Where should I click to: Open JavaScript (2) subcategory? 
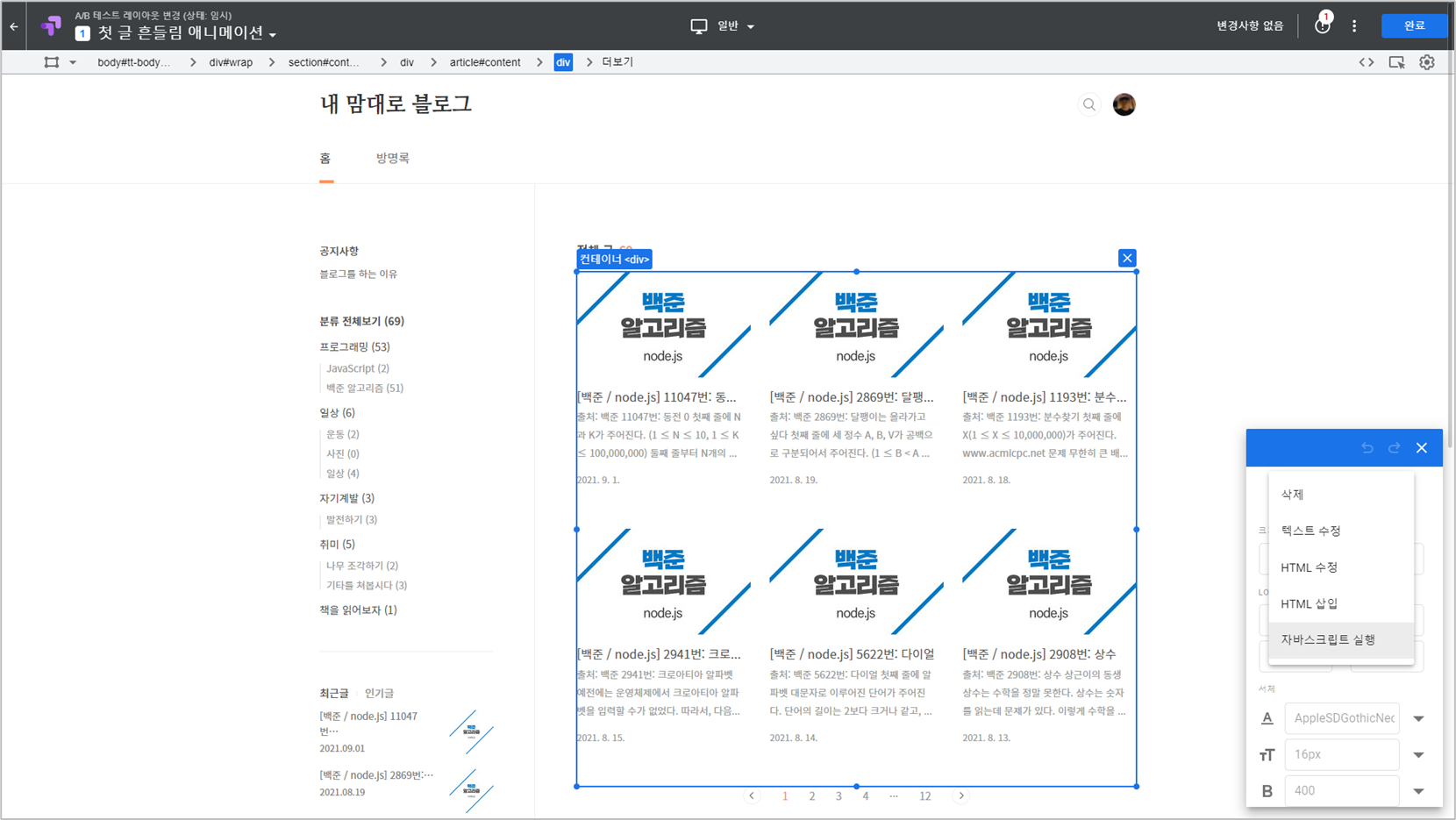click(x=358, y=368)
